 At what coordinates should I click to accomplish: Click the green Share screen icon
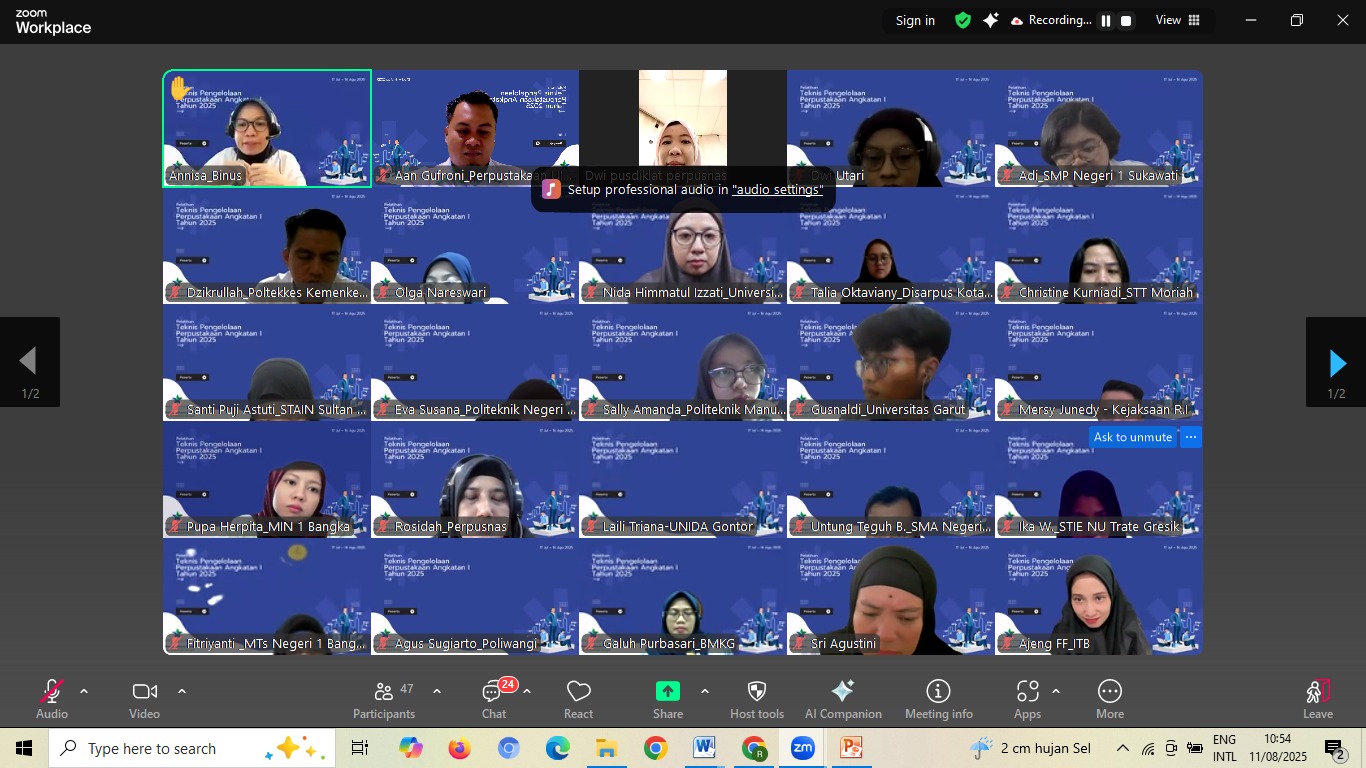[x=667, y=691]
